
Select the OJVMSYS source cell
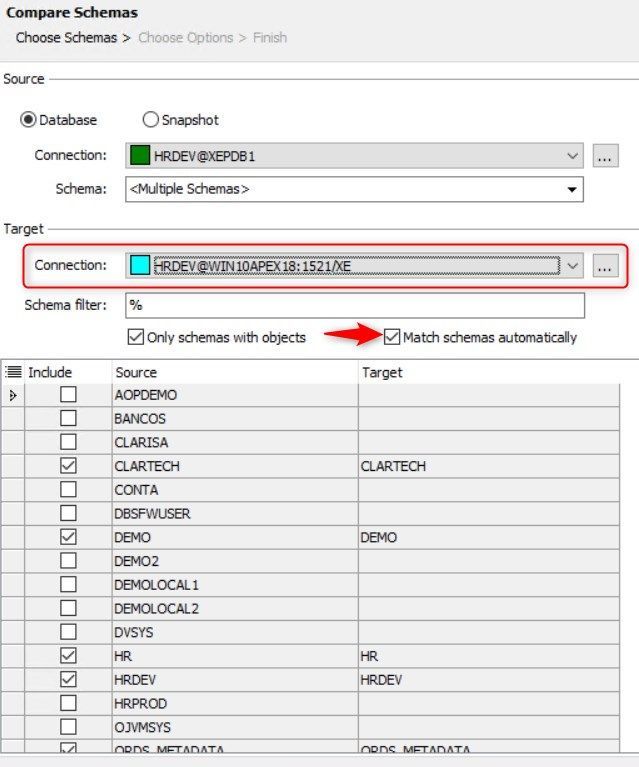pyautogui.click(x=235, y=727)
